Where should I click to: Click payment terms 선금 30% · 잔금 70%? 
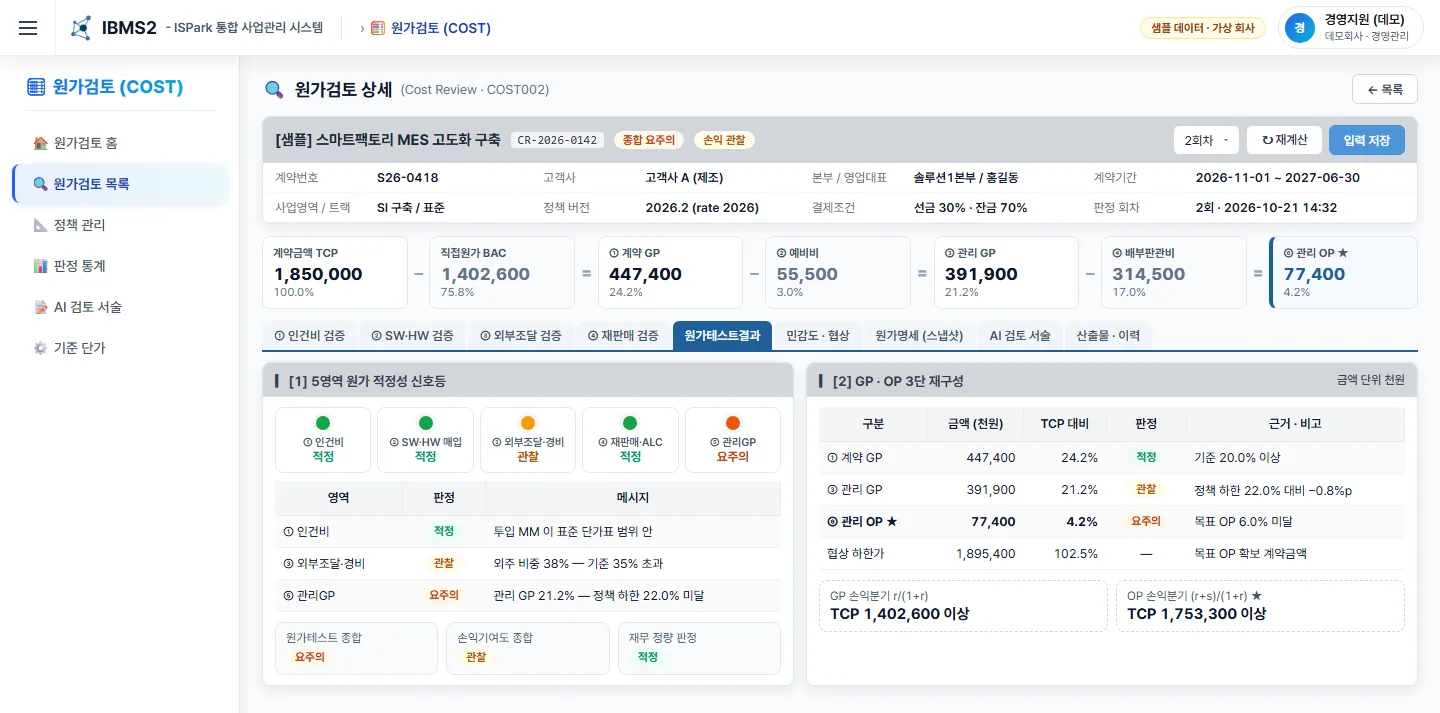click(x=970, y=208)
